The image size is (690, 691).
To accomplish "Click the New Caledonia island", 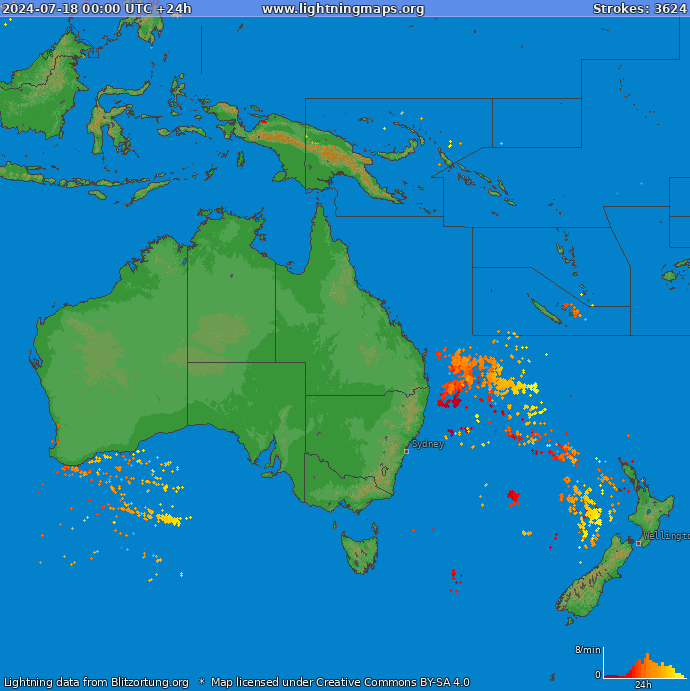I will click(545, 311).
